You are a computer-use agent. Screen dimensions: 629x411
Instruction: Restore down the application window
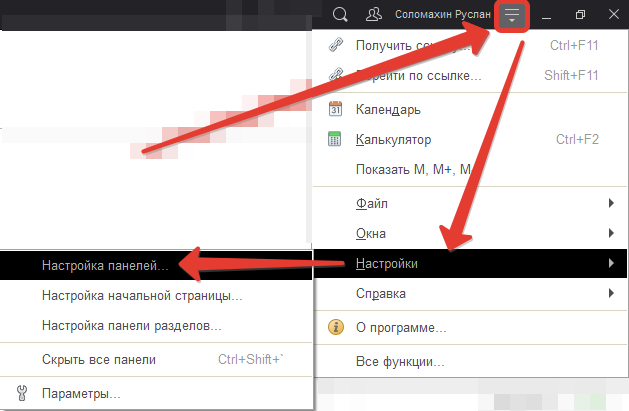(580, 15)
